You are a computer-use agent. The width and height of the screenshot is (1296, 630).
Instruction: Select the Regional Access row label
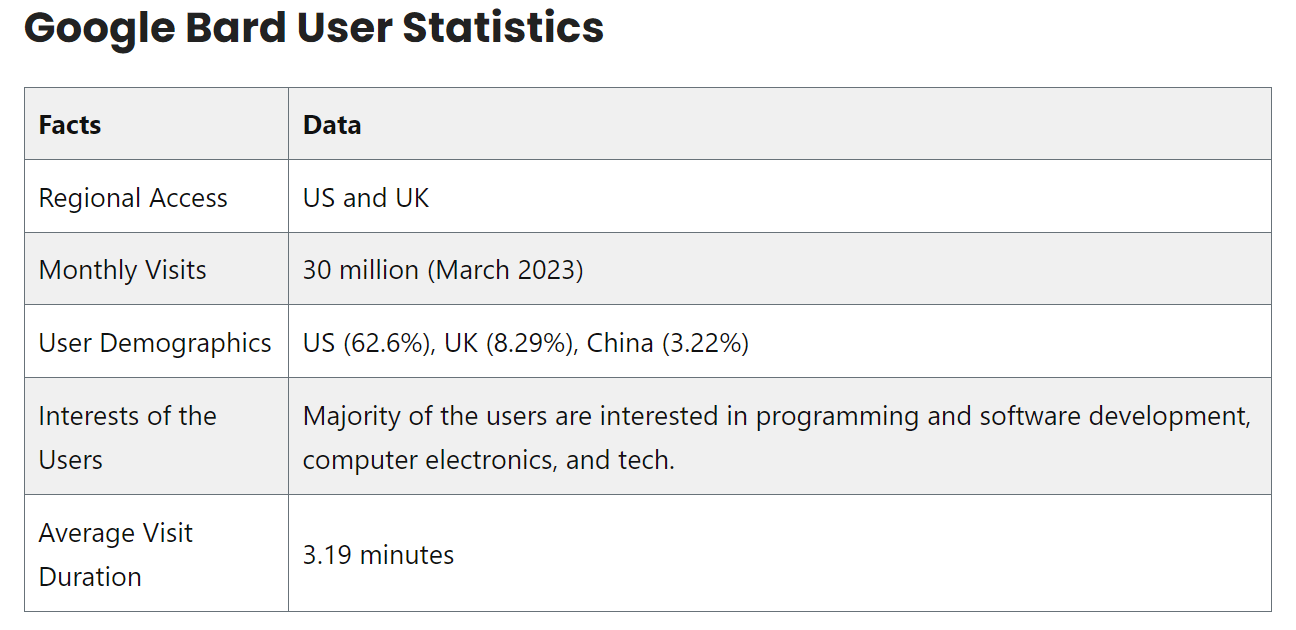[x=133, y=198]
